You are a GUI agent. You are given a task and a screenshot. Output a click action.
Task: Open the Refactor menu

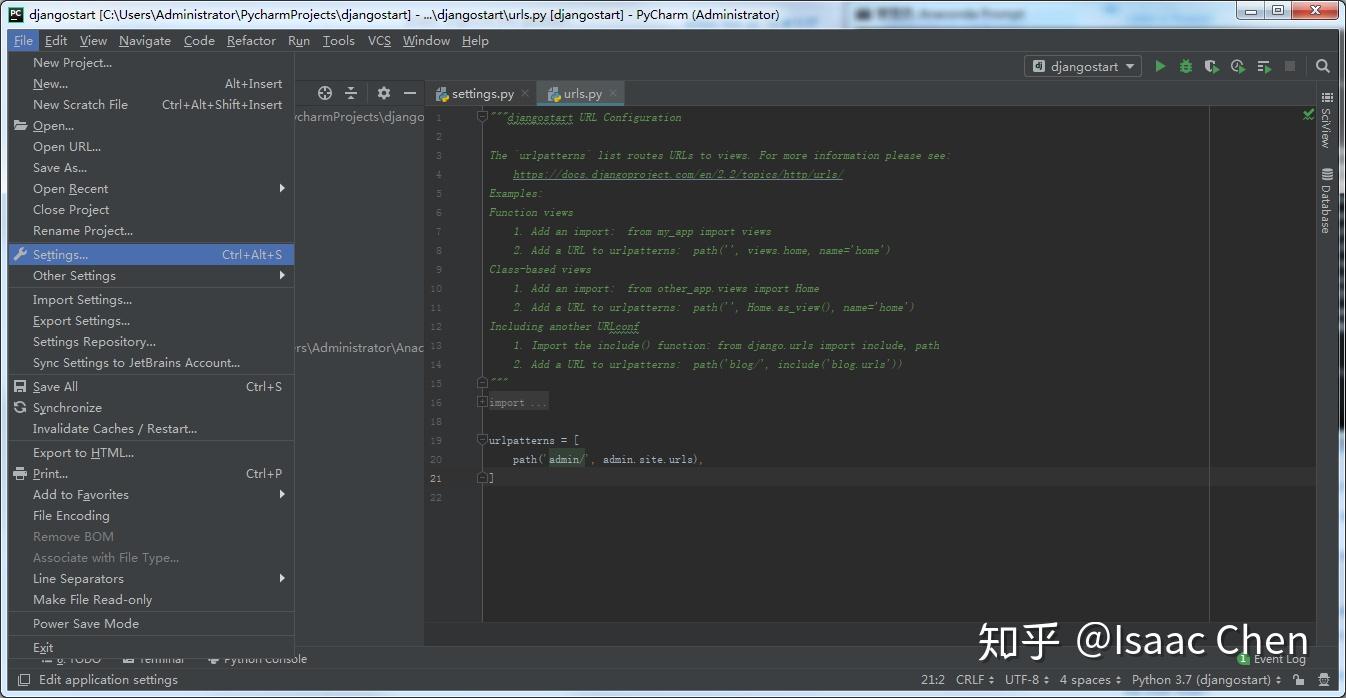251,41
